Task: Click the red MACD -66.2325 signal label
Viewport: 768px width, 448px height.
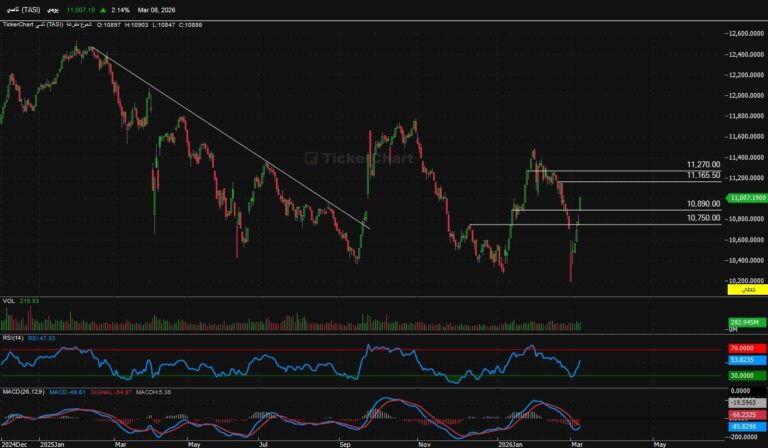Action: pyautogui.click(x=741, y=412)
